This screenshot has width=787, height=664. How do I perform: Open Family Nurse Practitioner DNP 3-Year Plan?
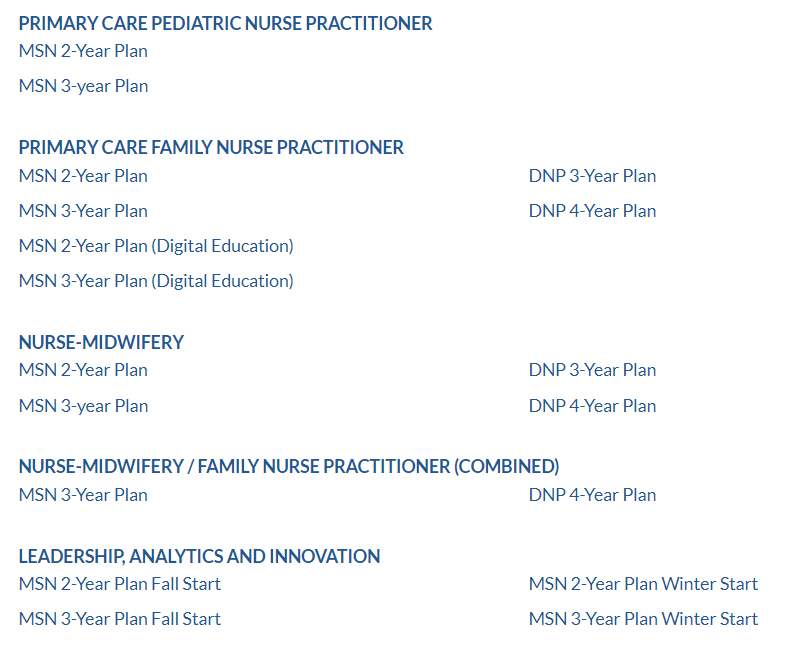(592, 176)
